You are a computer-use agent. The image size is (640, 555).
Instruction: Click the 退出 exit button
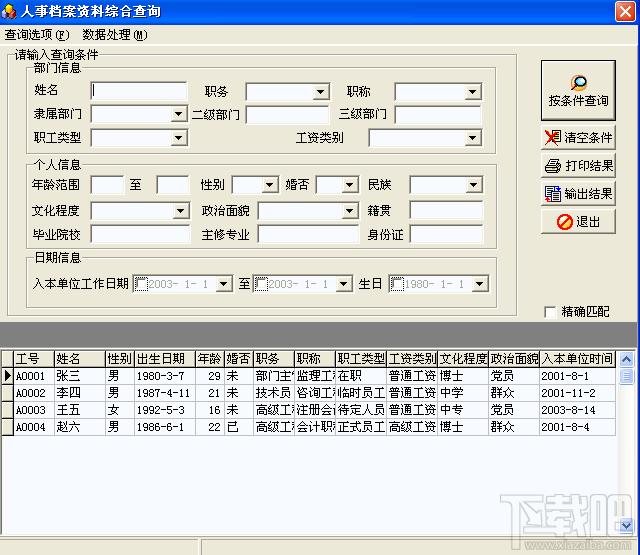tap(578, 222)
